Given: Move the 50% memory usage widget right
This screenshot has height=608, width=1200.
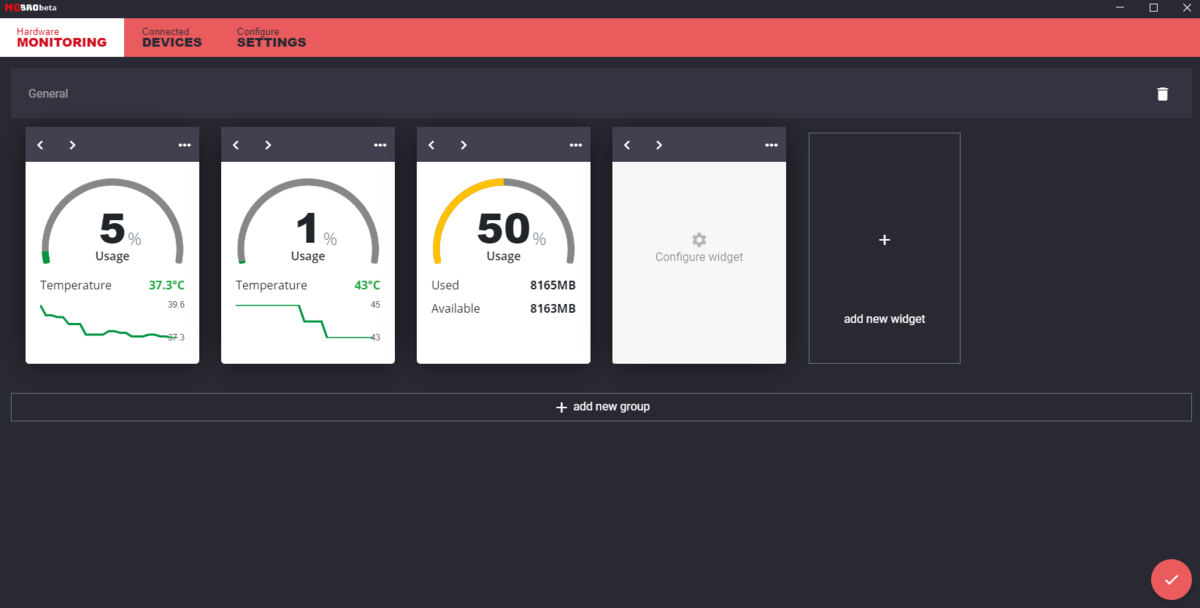Looking at the screenshot, I should click(463, 145).
